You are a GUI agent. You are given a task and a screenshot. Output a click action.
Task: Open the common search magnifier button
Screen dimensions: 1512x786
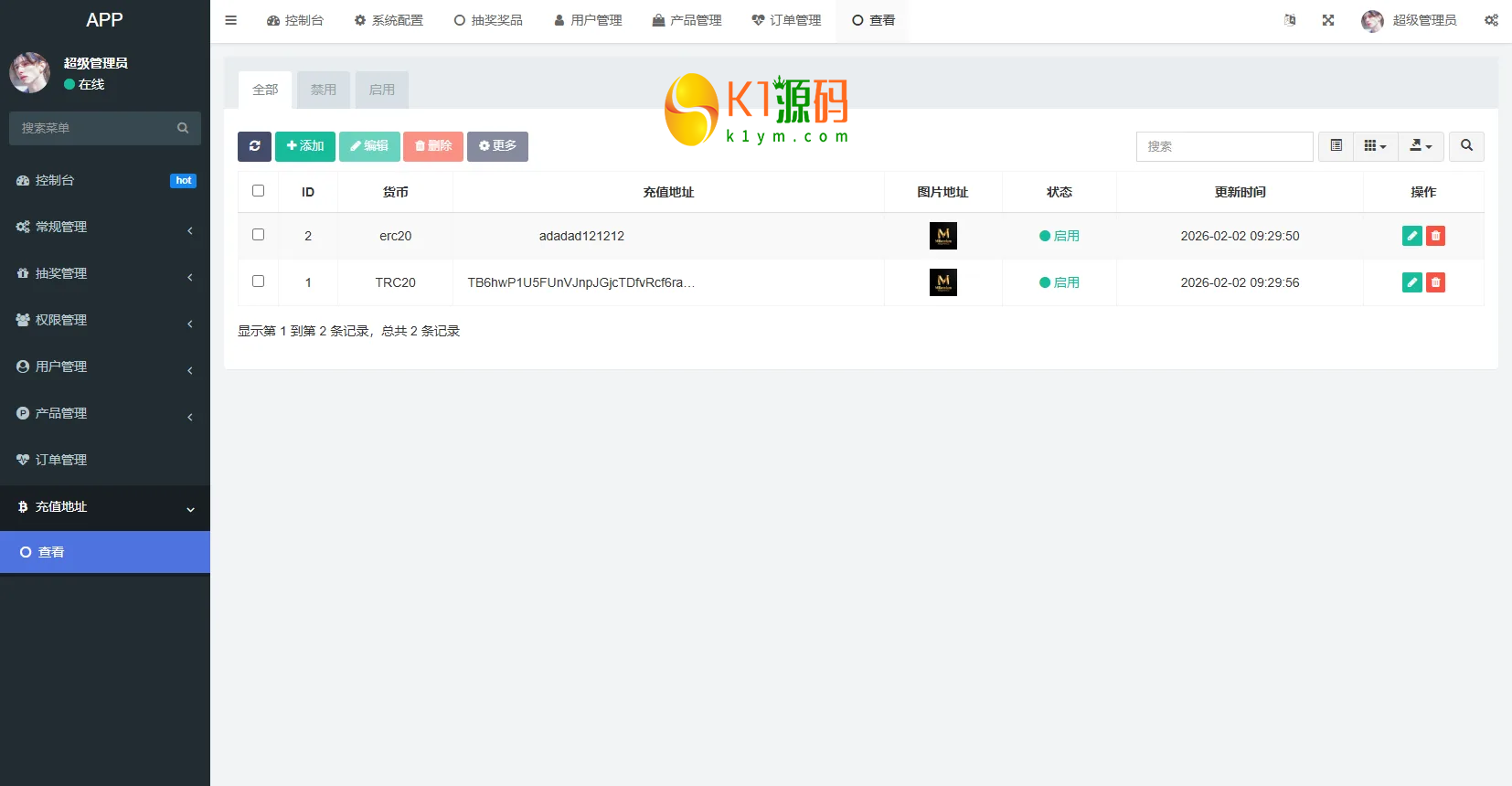tap(1466, 146)
